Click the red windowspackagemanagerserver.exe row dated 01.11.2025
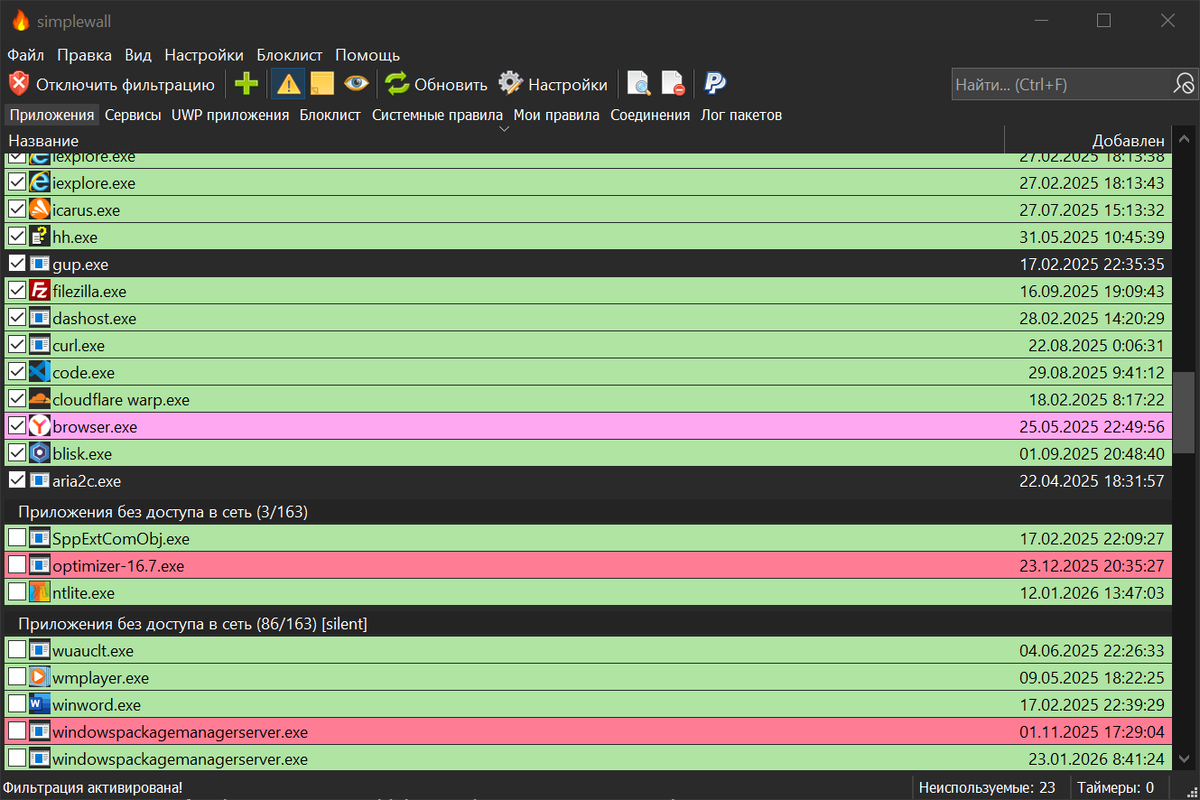Image resolution: width=1200 pixels, height=800 pixels. coord(587,731)
